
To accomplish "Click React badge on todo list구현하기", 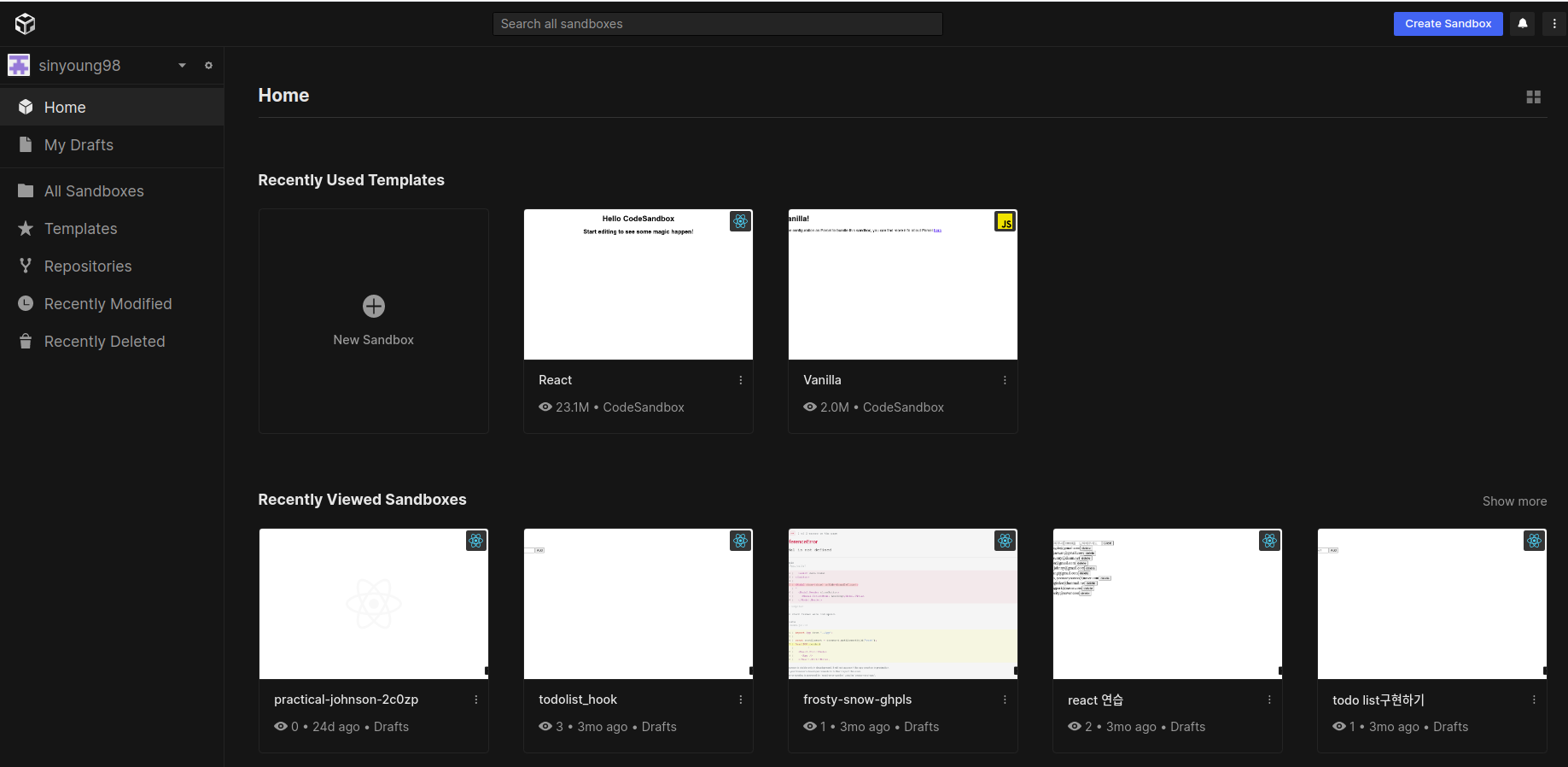I will (1534, 541).
